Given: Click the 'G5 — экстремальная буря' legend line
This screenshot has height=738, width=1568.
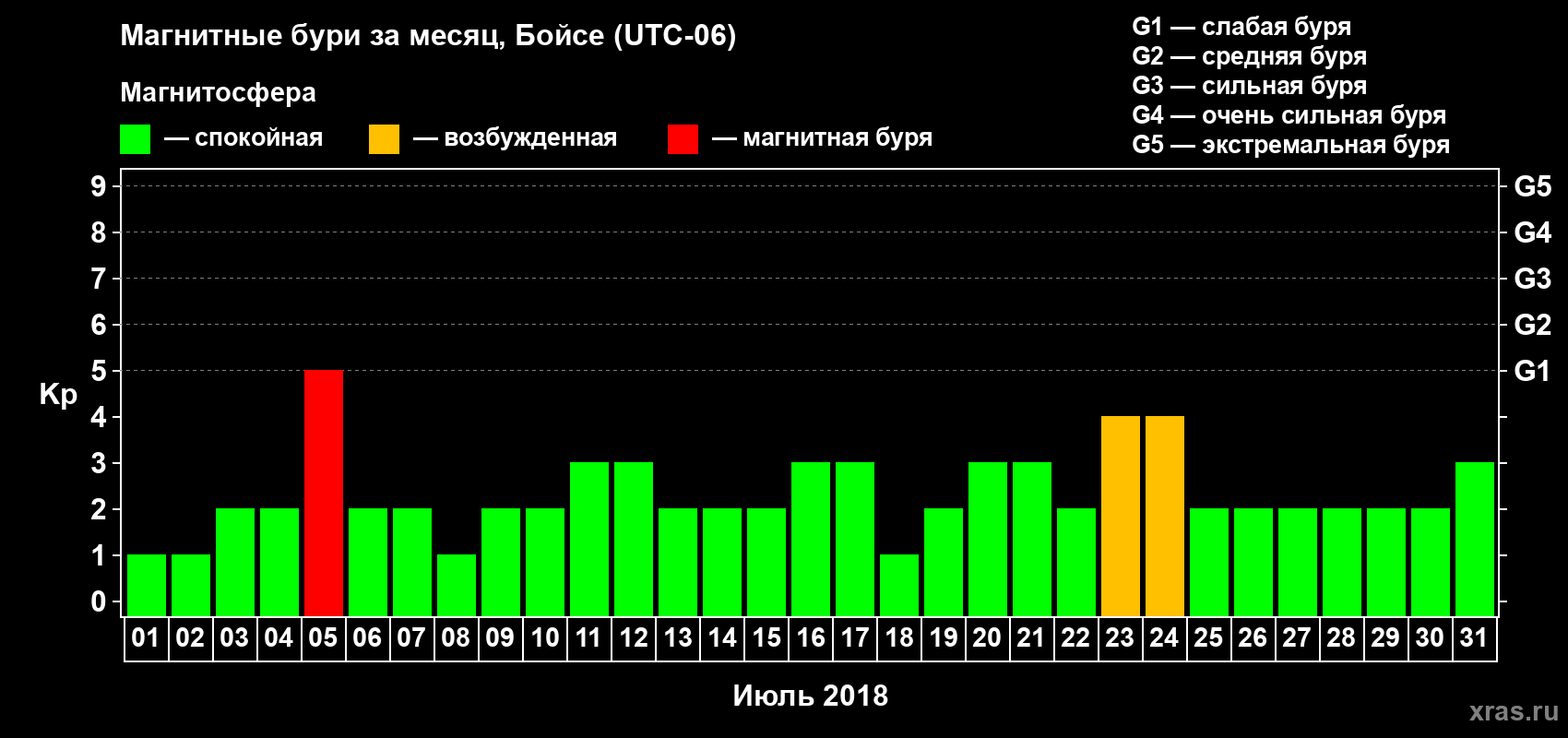Looking at the screenshot, I should pyautogui.click(x=1290, y=145).
